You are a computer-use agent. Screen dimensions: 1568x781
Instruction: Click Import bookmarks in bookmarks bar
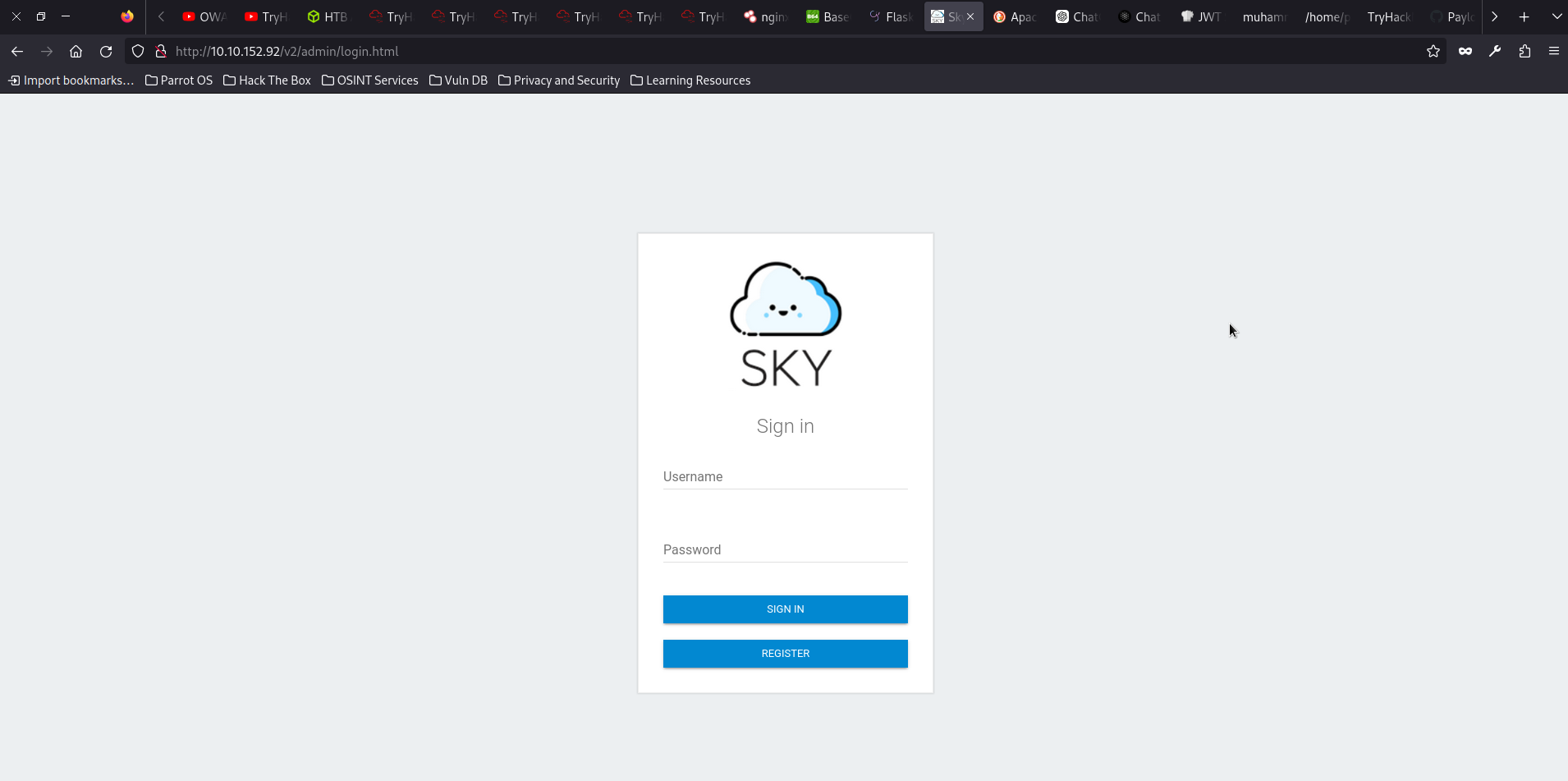click(71, 80)
